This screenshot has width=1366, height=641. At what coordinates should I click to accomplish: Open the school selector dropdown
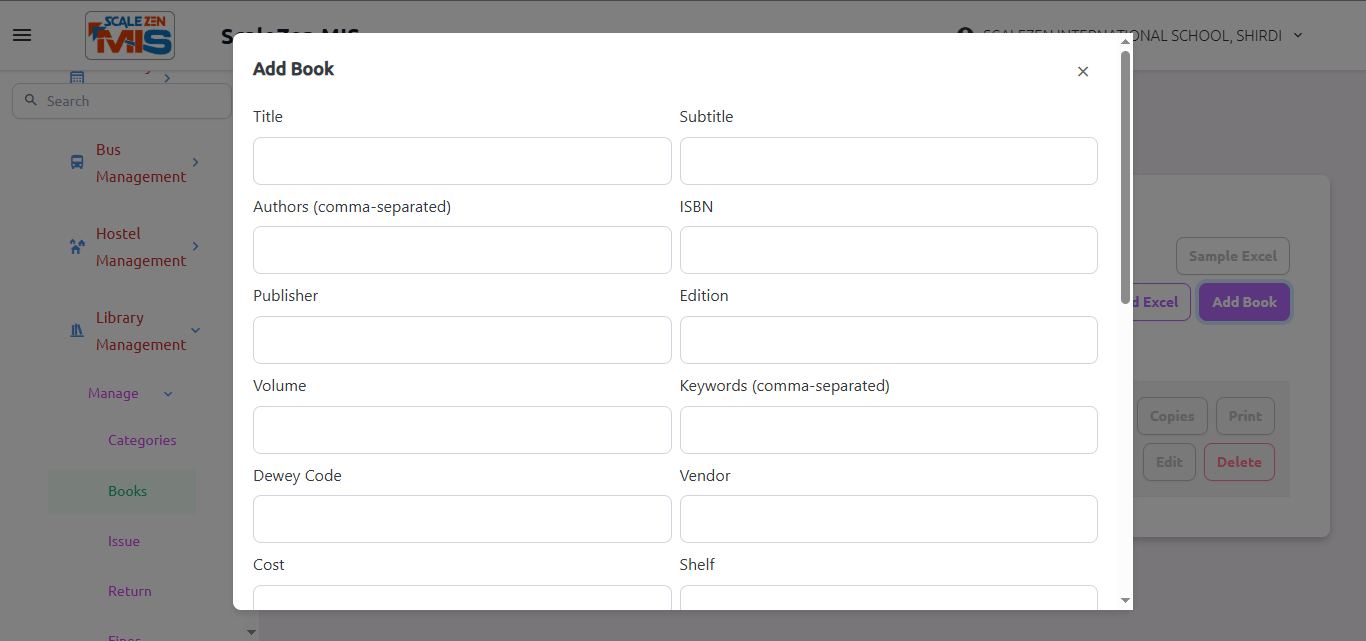(x=1298, y=35)
